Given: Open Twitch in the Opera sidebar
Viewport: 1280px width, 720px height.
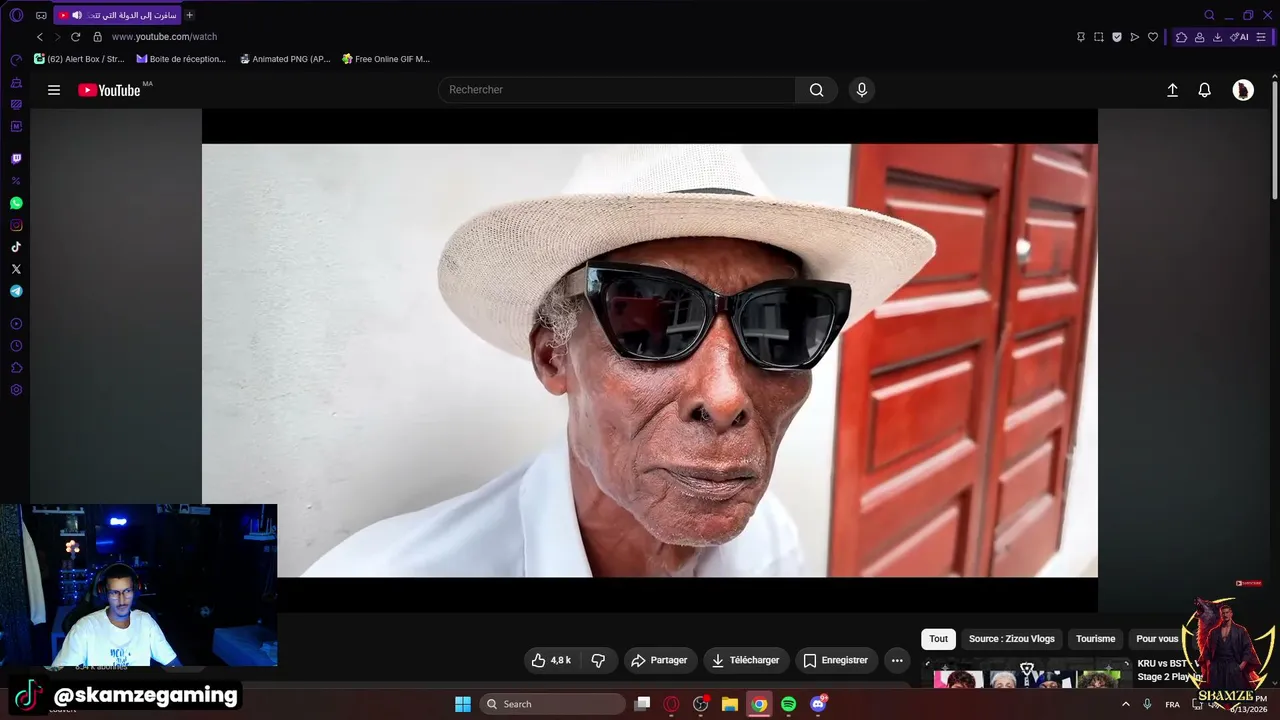Looking at the screenshot, I should click(x=16, y=159).
